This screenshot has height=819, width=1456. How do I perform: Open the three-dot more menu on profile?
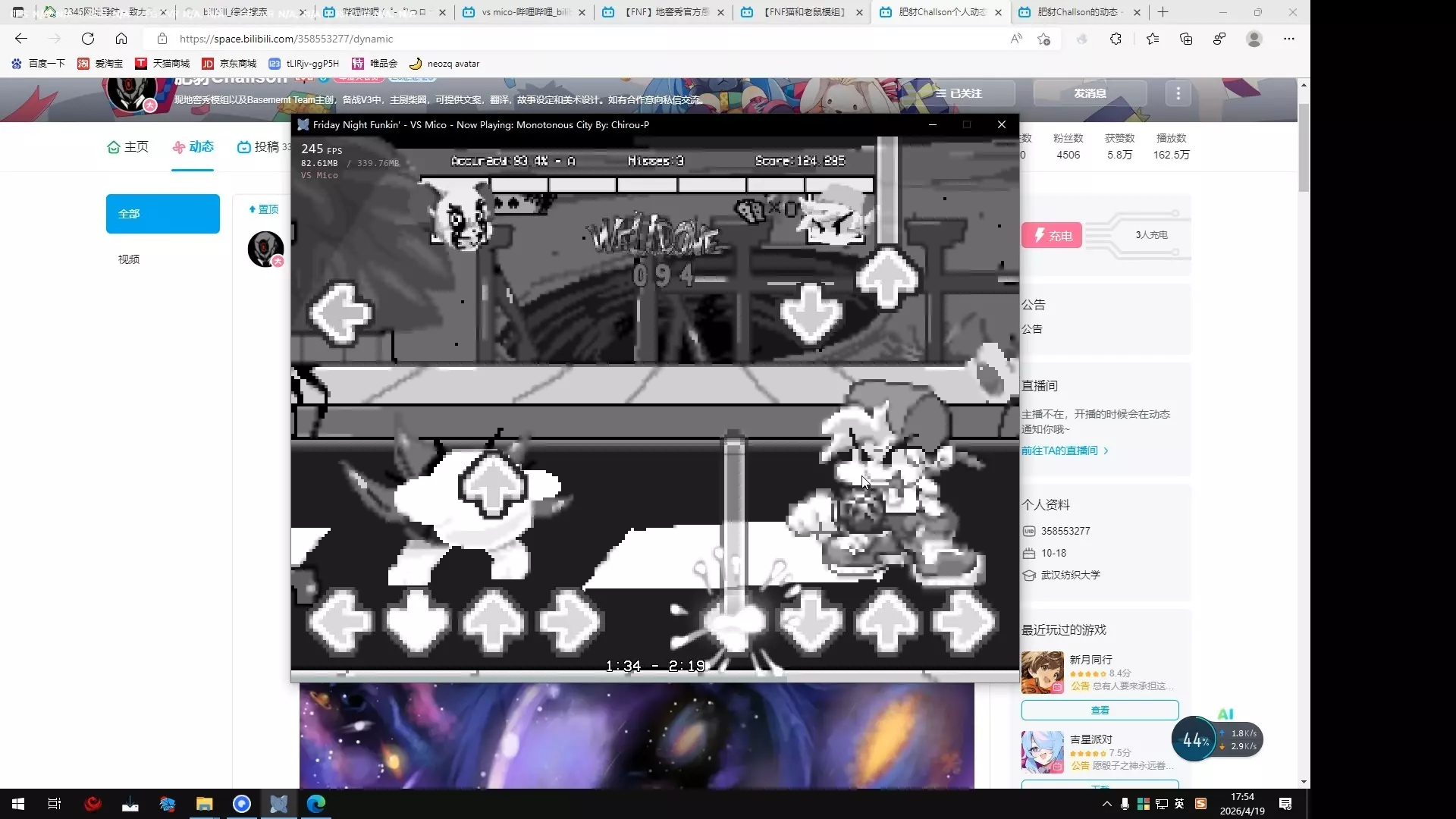pos(1178,93)
